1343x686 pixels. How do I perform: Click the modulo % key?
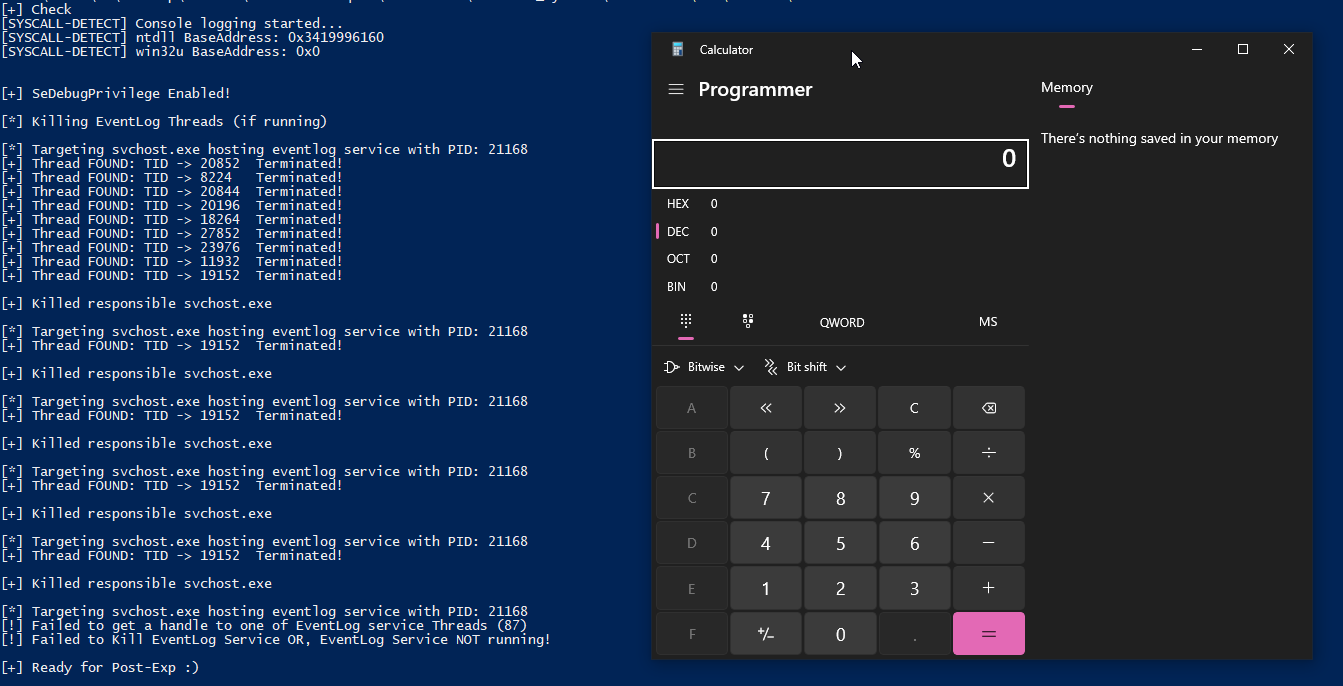[914, 453]
